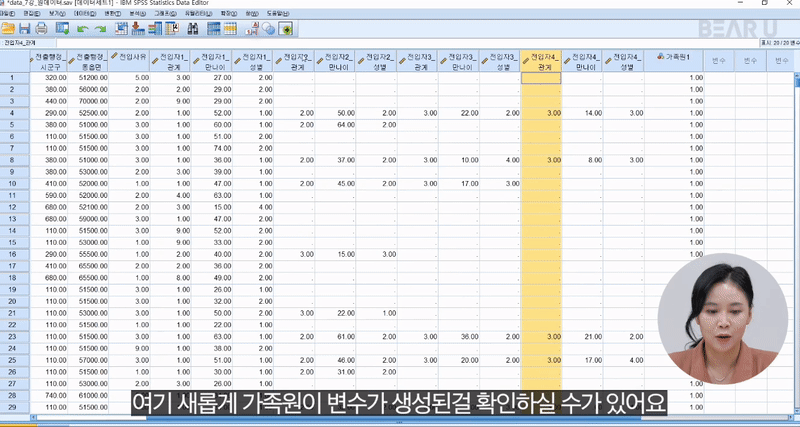This screenshot has width=800, height=427.
Task: Click the Save floppy disk icon
Action: [24, 29]
